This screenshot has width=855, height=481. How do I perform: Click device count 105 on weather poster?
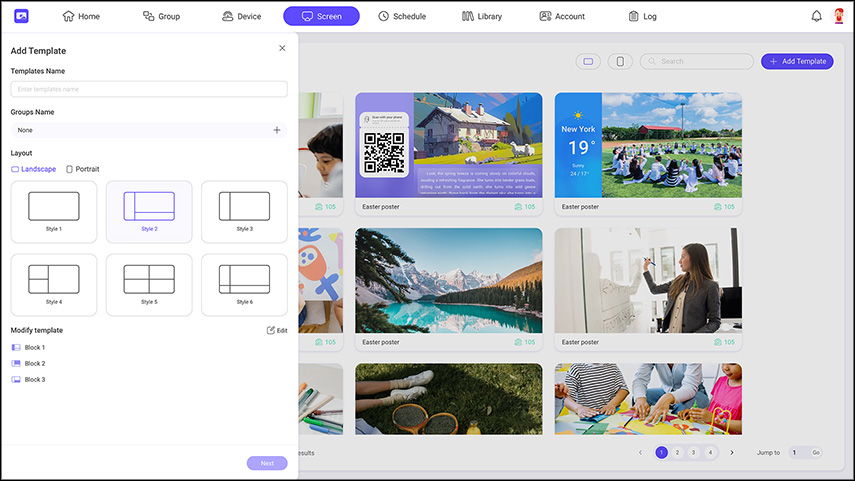pos(724,207)
